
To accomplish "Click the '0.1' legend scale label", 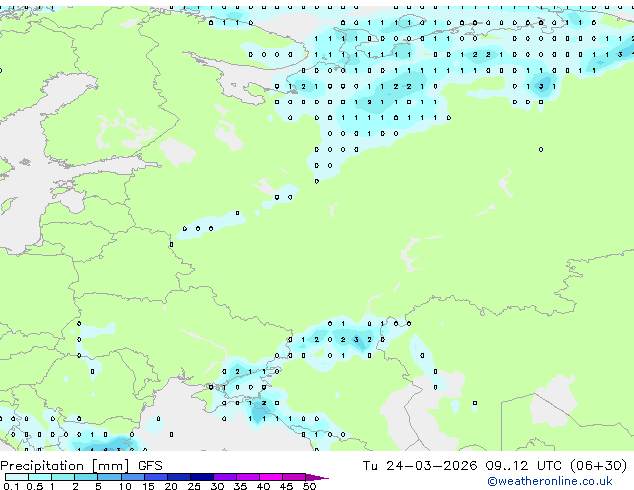I will (11, 486).
